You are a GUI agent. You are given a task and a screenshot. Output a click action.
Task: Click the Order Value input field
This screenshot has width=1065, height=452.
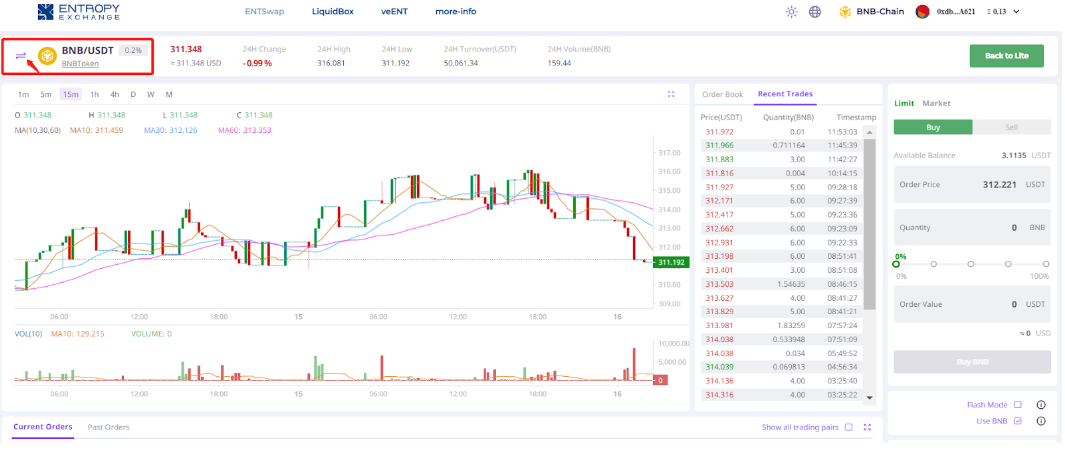[972, 305]
